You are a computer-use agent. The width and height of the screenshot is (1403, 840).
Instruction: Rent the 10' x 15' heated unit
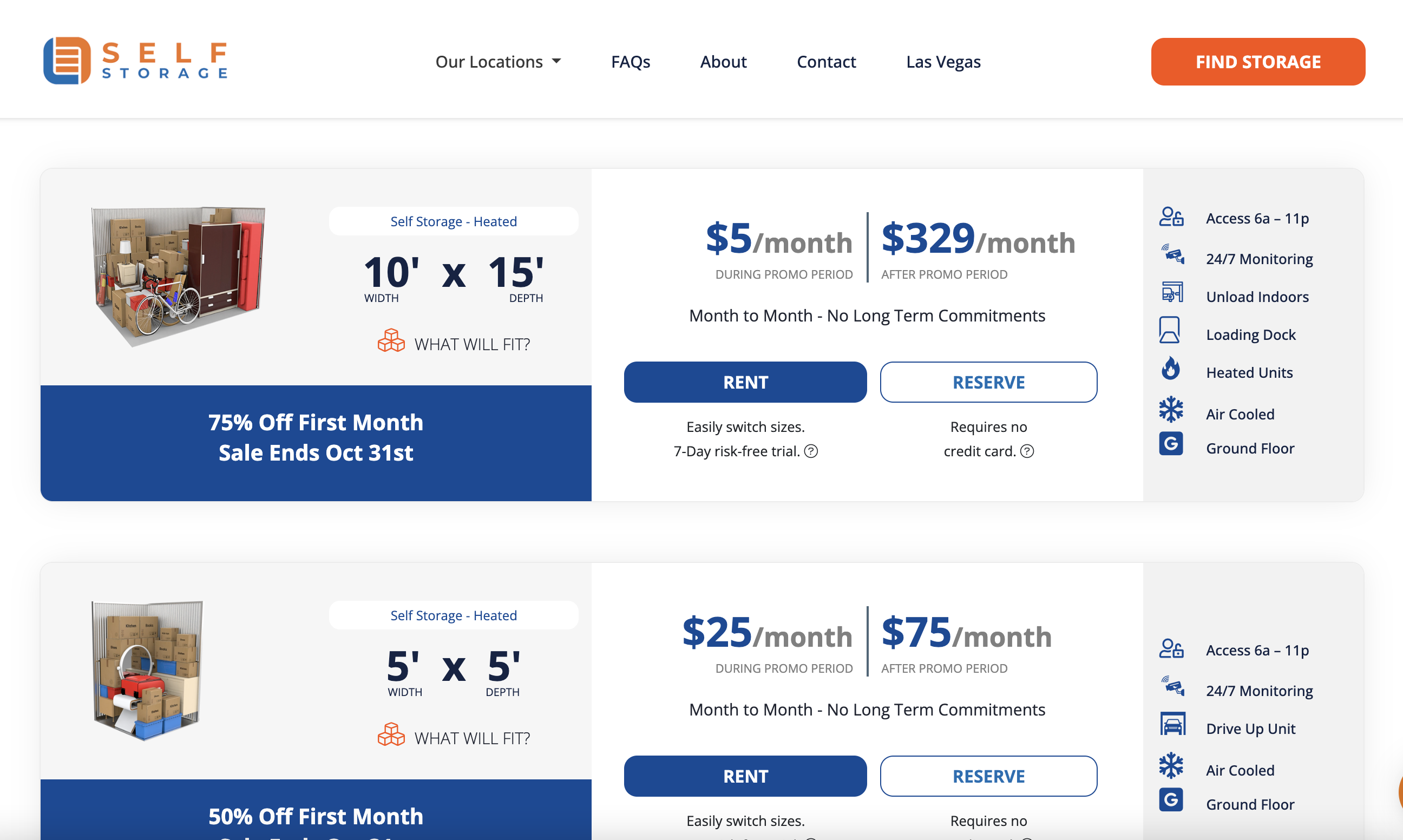[x=745, y=383]
